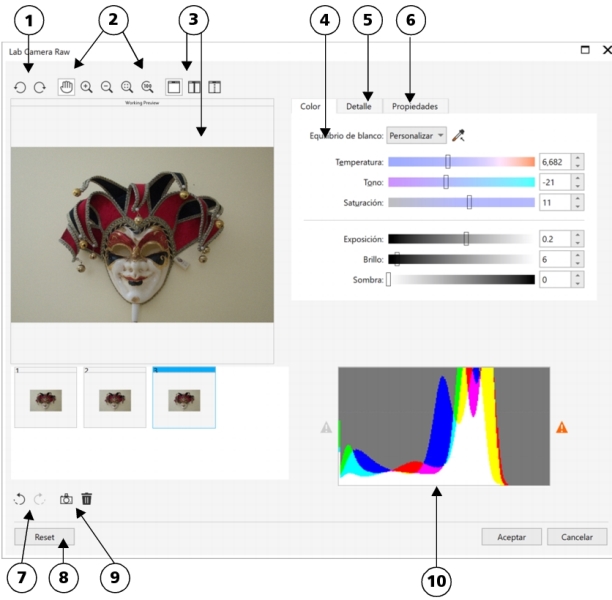The image size is (612, 600).
Task: Switch to the Detalle tab
Action: [x=359, y=106]
